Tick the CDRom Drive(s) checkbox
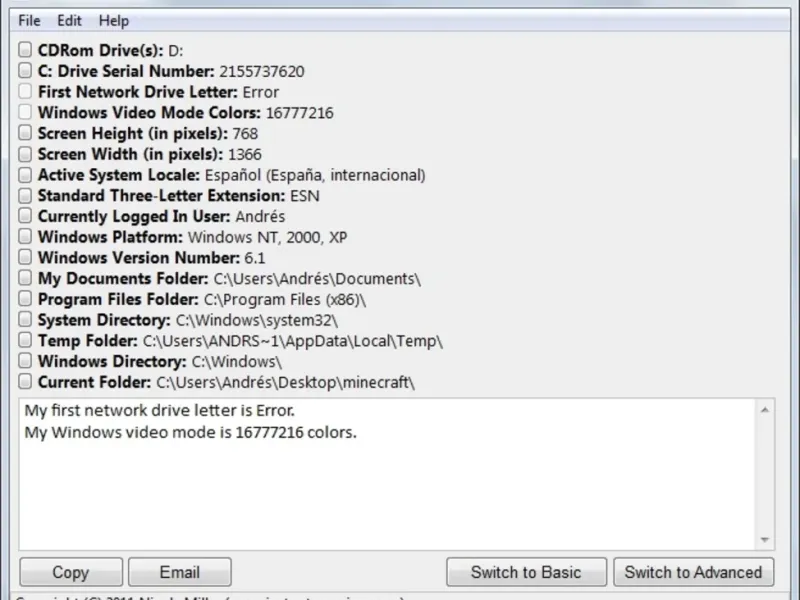800x600 pixels. [25, 49]
